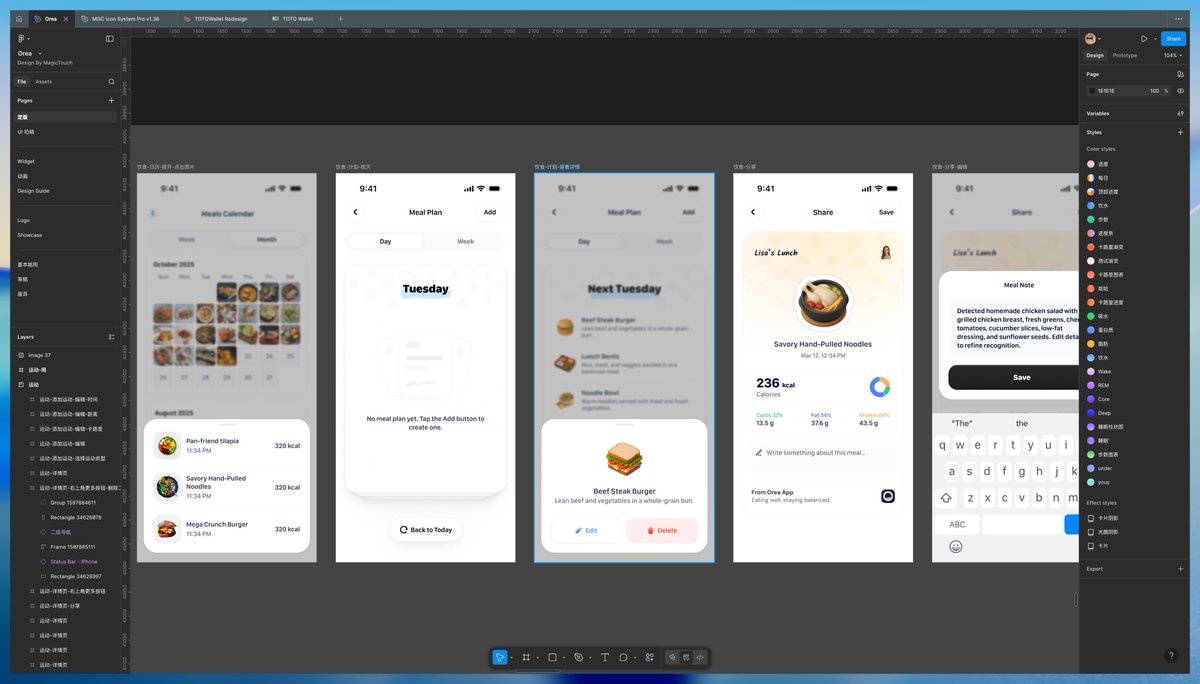Expand Move tool options dropdown arrow

click(512, 658)
